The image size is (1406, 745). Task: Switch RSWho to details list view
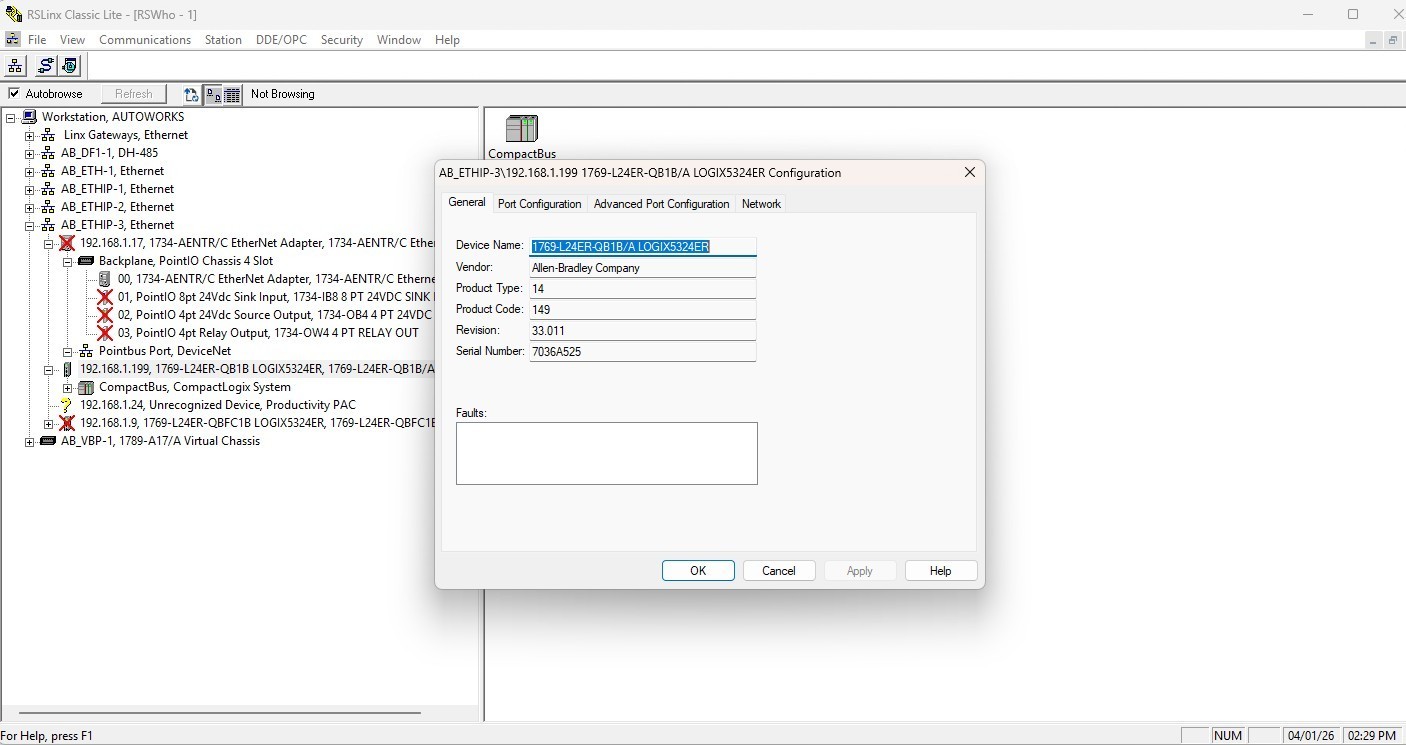232,94
